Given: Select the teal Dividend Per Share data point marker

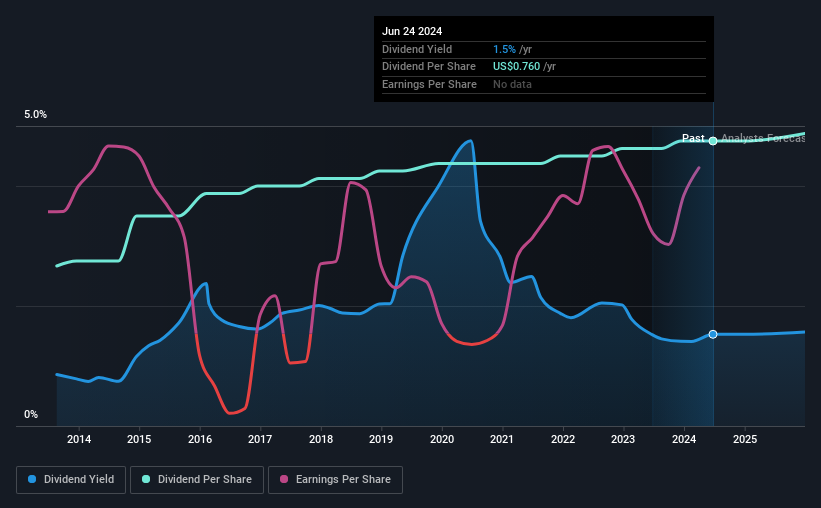Looking at the screenshot, I should (x=713, y=141).
